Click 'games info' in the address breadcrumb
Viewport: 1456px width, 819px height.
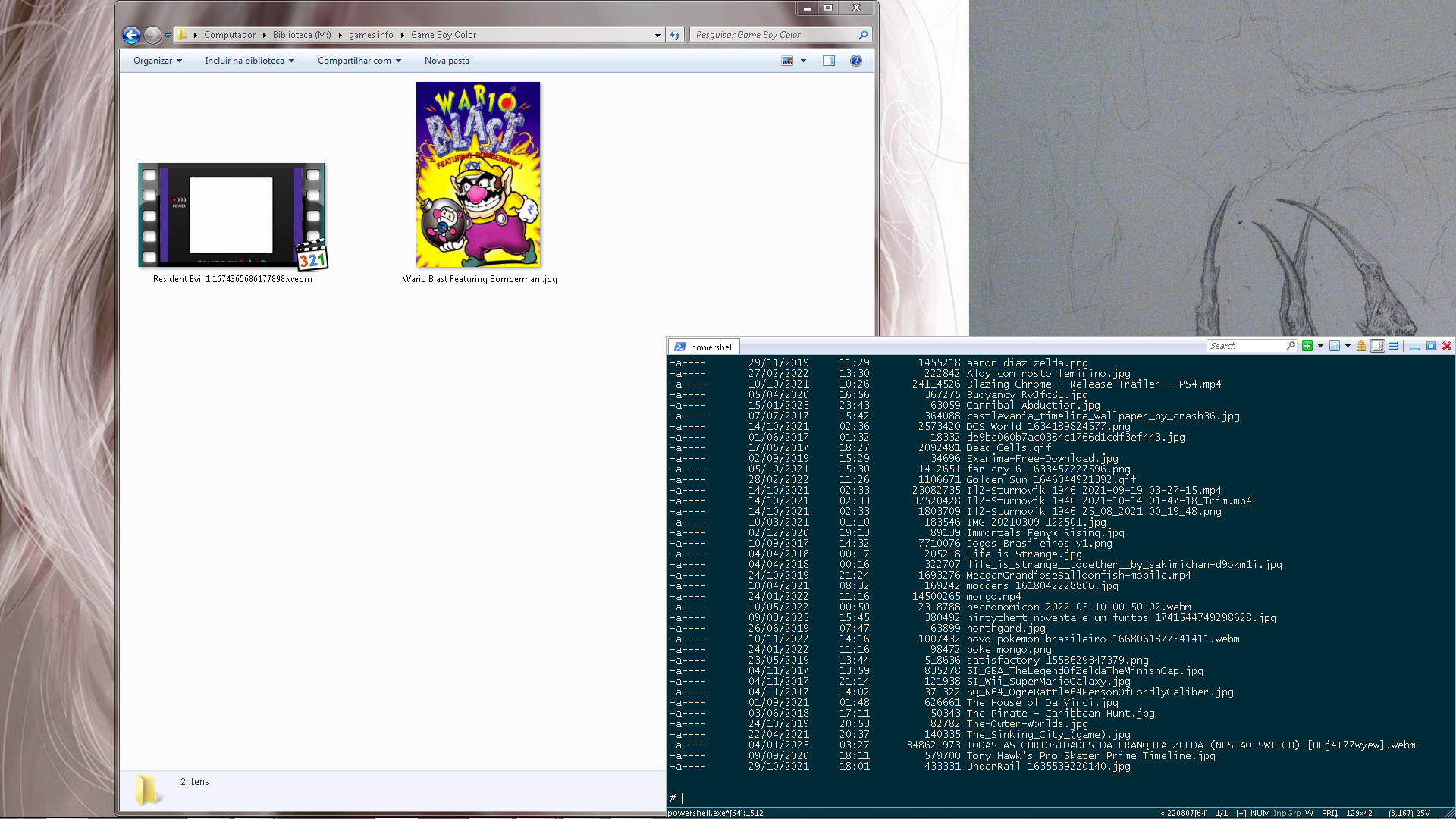pos(371,35)
